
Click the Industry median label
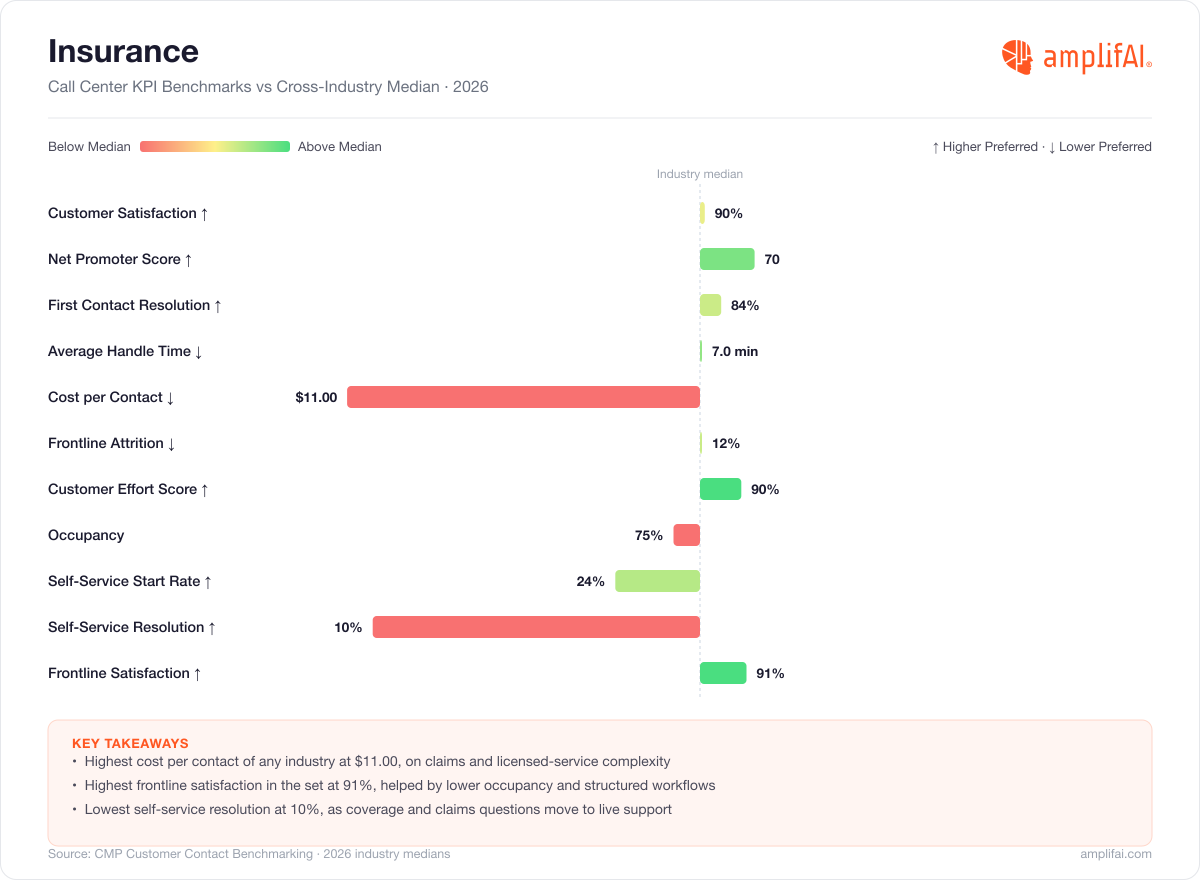[700, 174]
